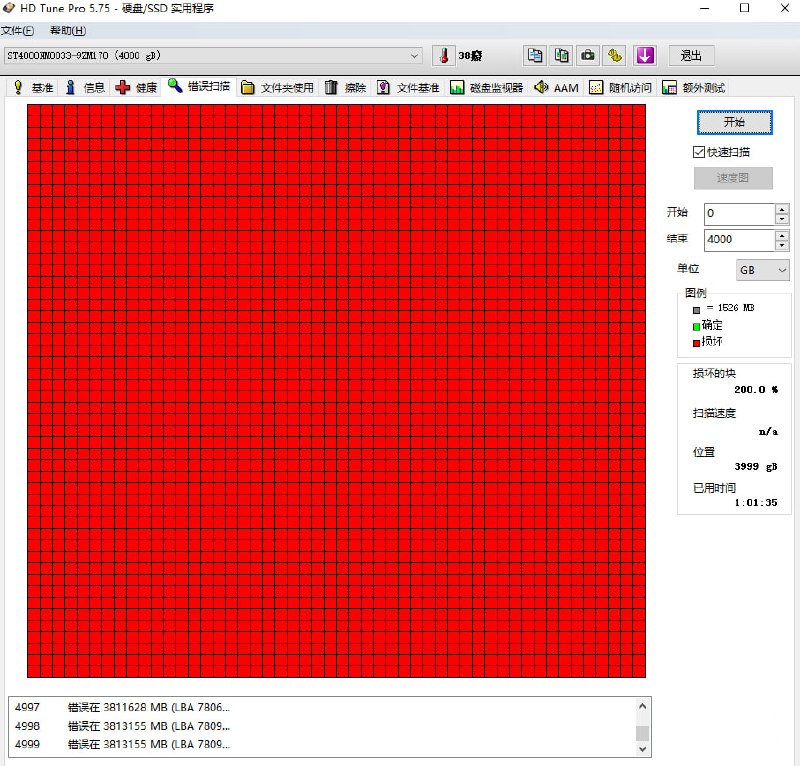
Task: Decrease the 结束 end value stepper
Action: pyautogui.click(x=781, y=246)
